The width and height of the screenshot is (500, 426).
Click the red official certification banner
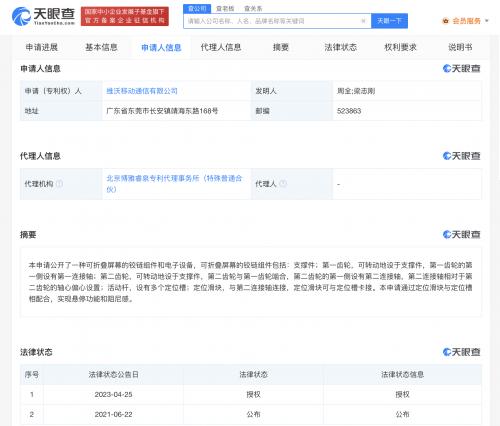(125, 16)
